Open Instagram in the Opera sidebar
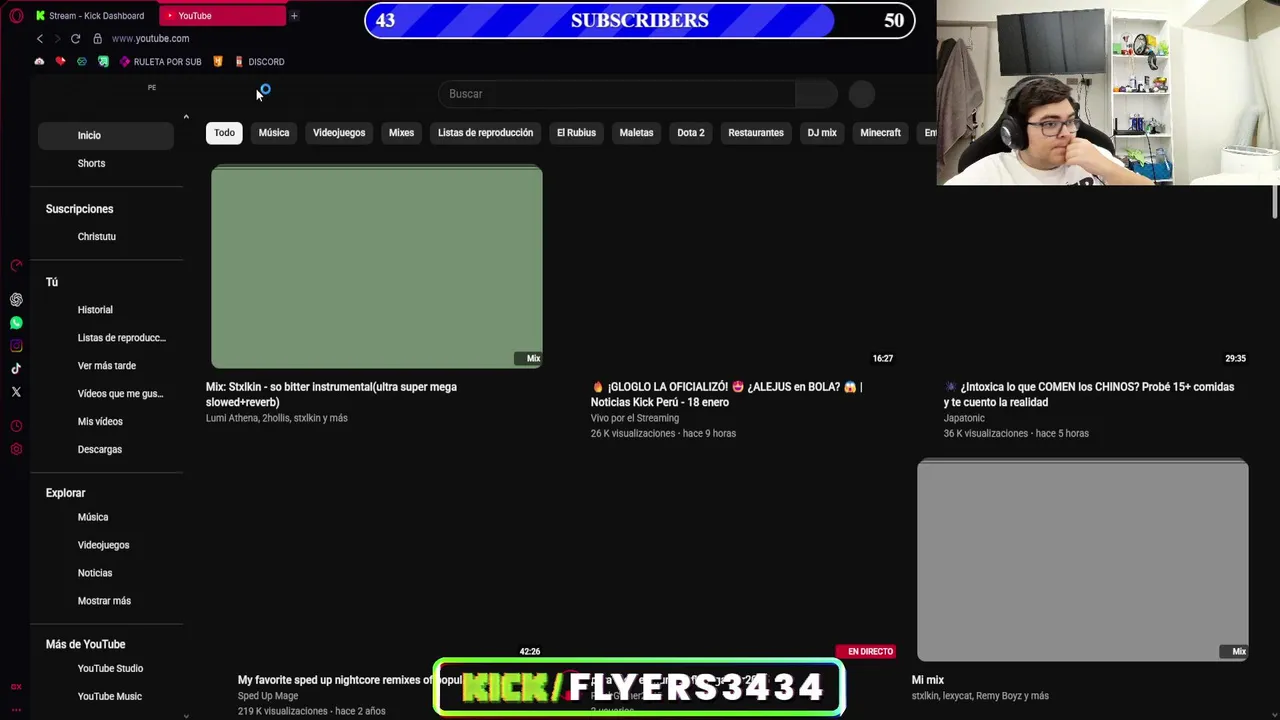 16,346
